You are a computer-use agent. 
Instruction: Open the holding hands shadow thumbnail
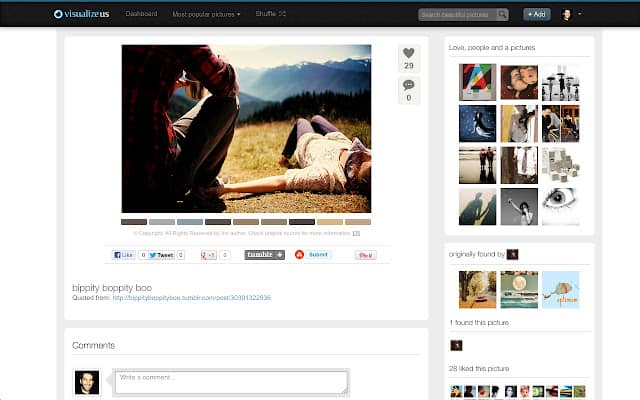pyautogui.click(x=478, y=207)
